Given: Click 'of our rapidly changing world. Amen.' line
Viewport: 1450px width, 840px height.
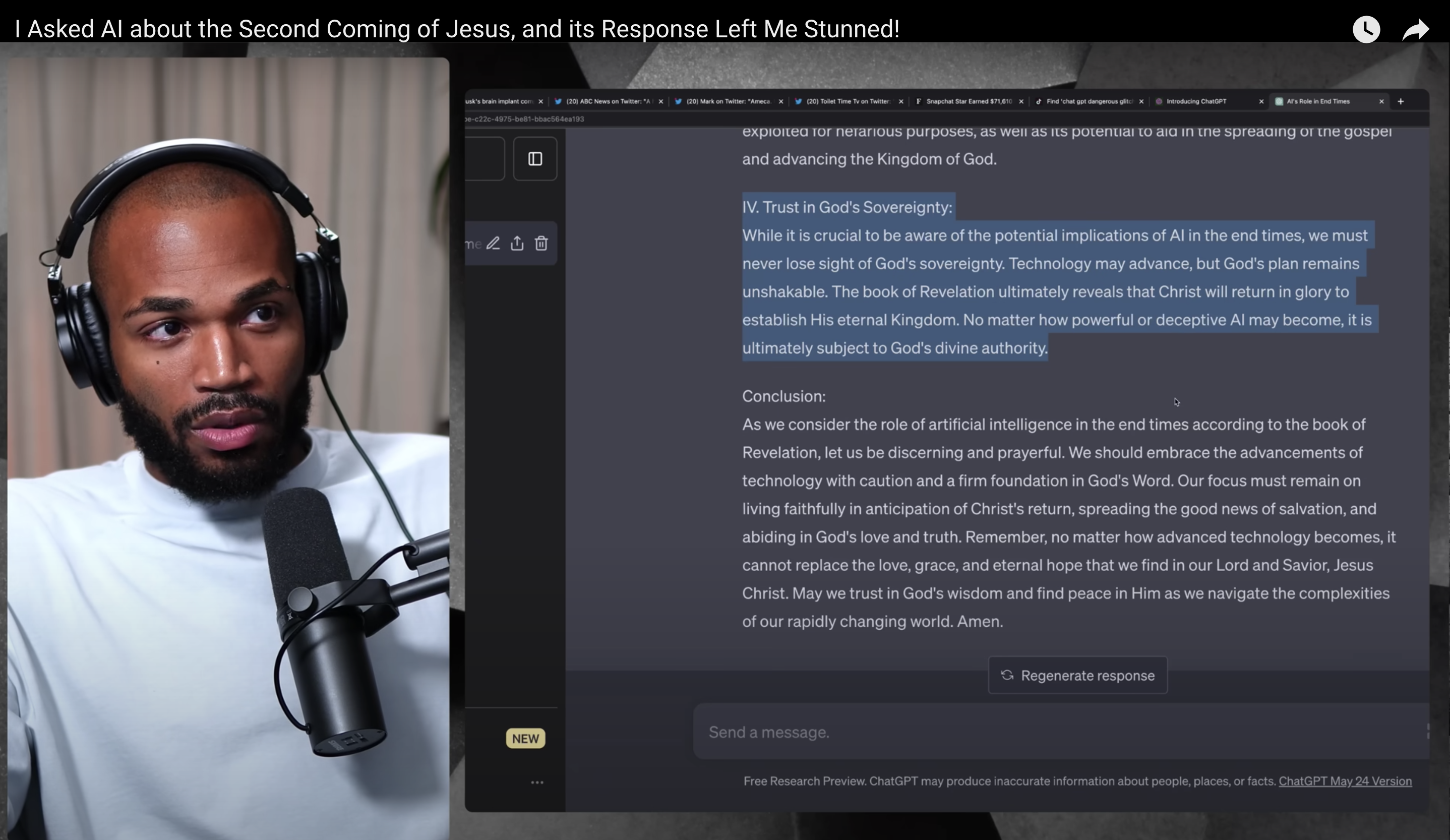Looking at the screenshot, I should pyautogui.click(x=872, y=621).
